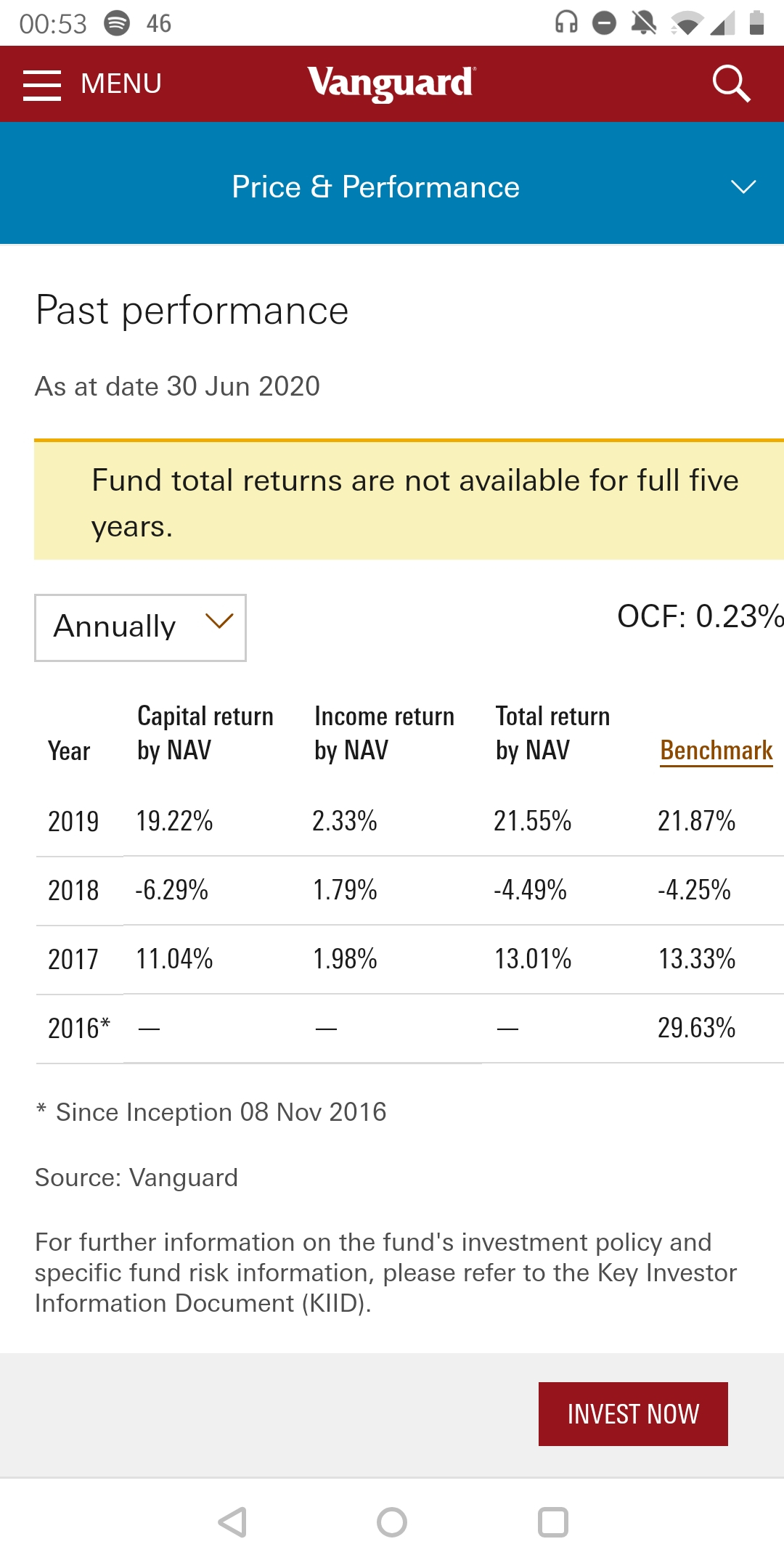
Task: Open the hamburger MENU icon
Action: coord(42,85)
